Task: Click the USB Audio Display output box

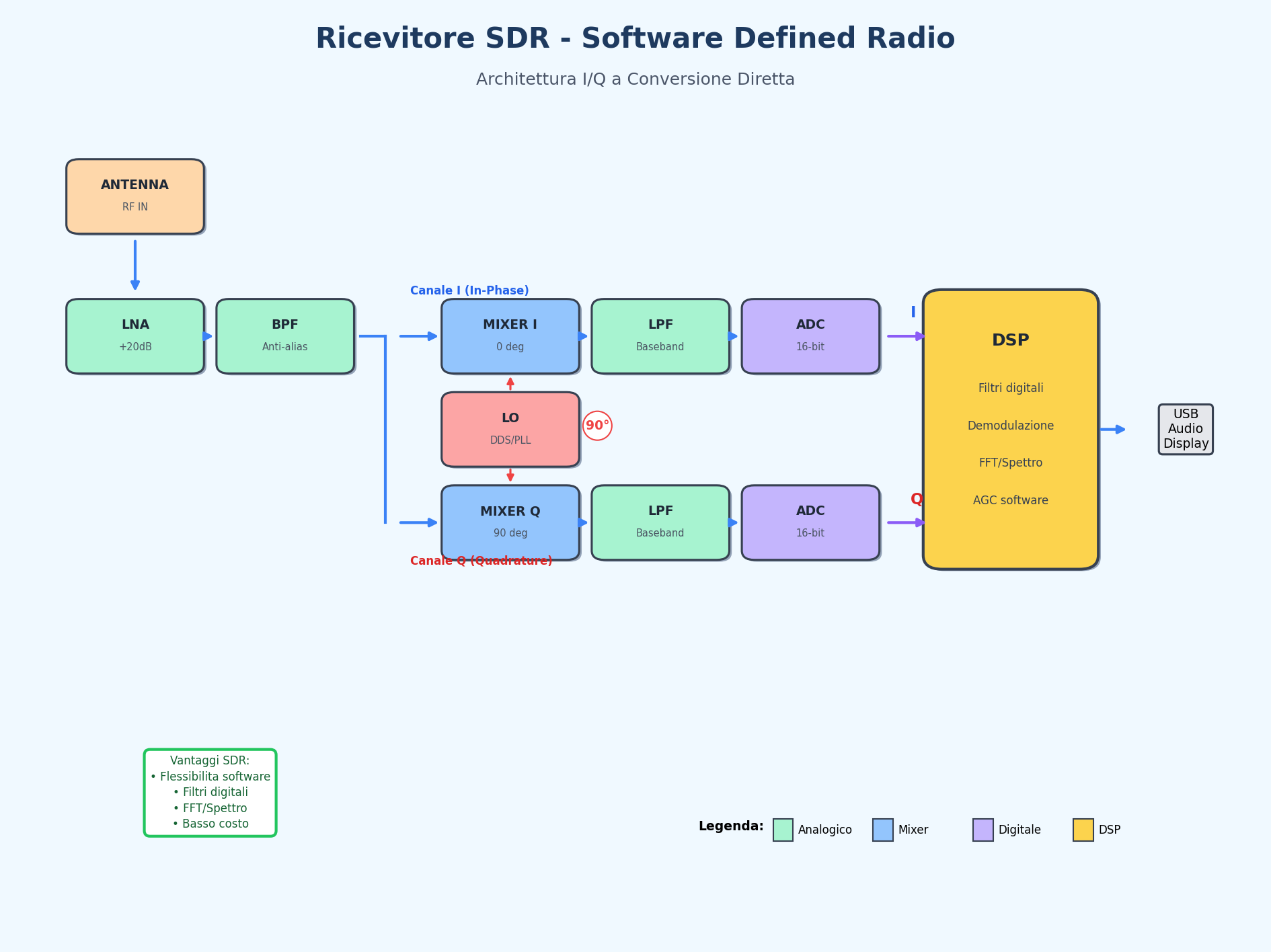Action: 1186,429
